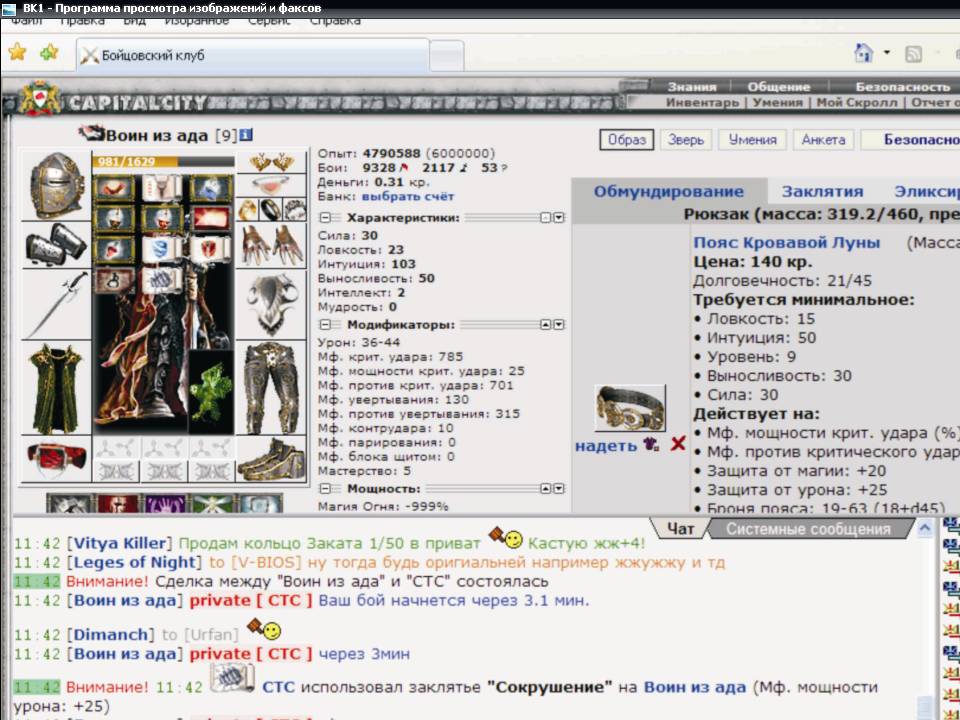Collapse the Характеристики section minus box

coord(325,218)
